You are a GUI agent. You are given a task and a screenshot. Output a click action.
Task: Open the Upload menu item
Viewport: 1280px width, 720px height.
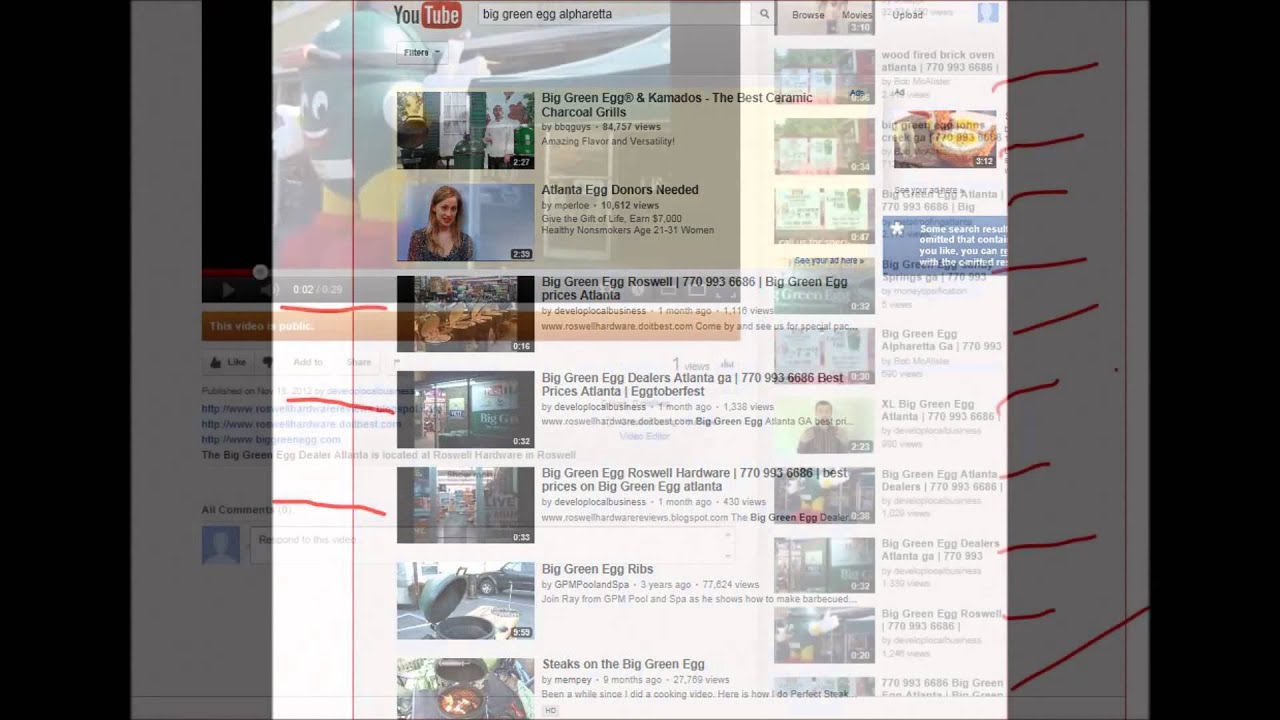pyautogui.click(x=908, y=15)
